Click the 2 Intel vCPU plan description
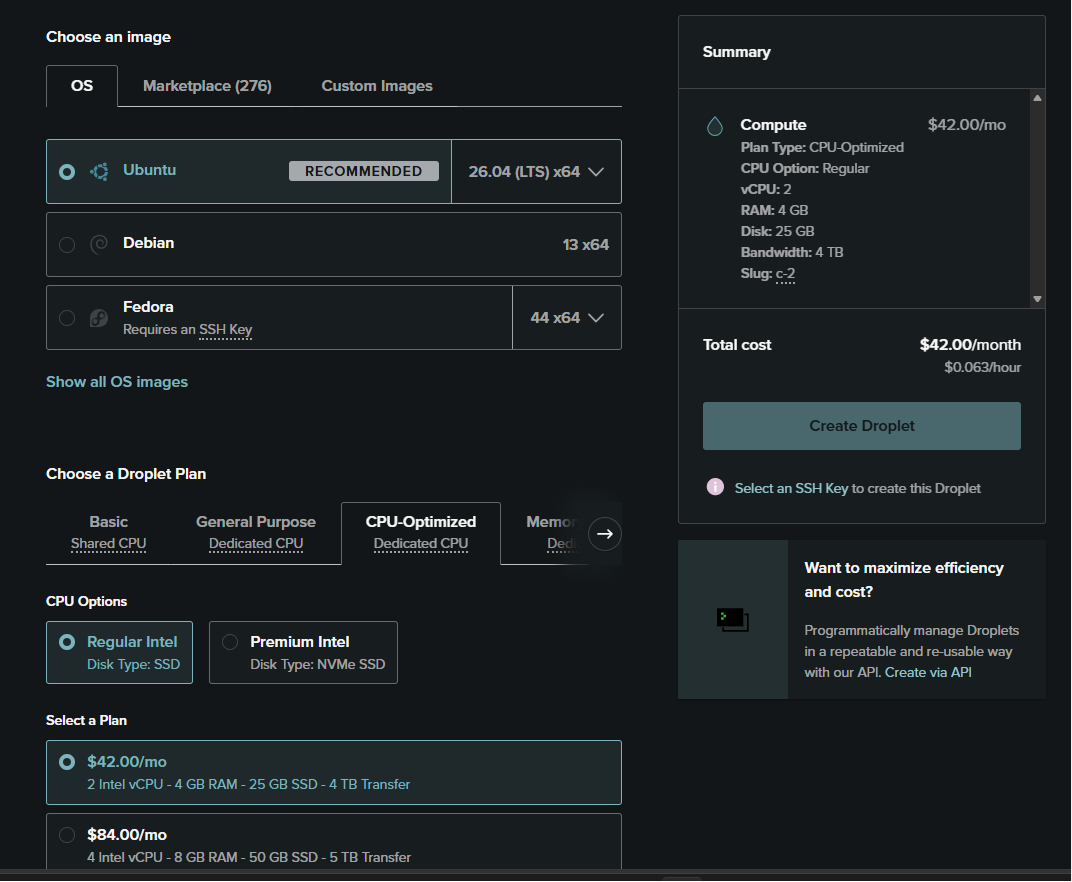Viewport: 1072px width, 882px height. [248, 784]
